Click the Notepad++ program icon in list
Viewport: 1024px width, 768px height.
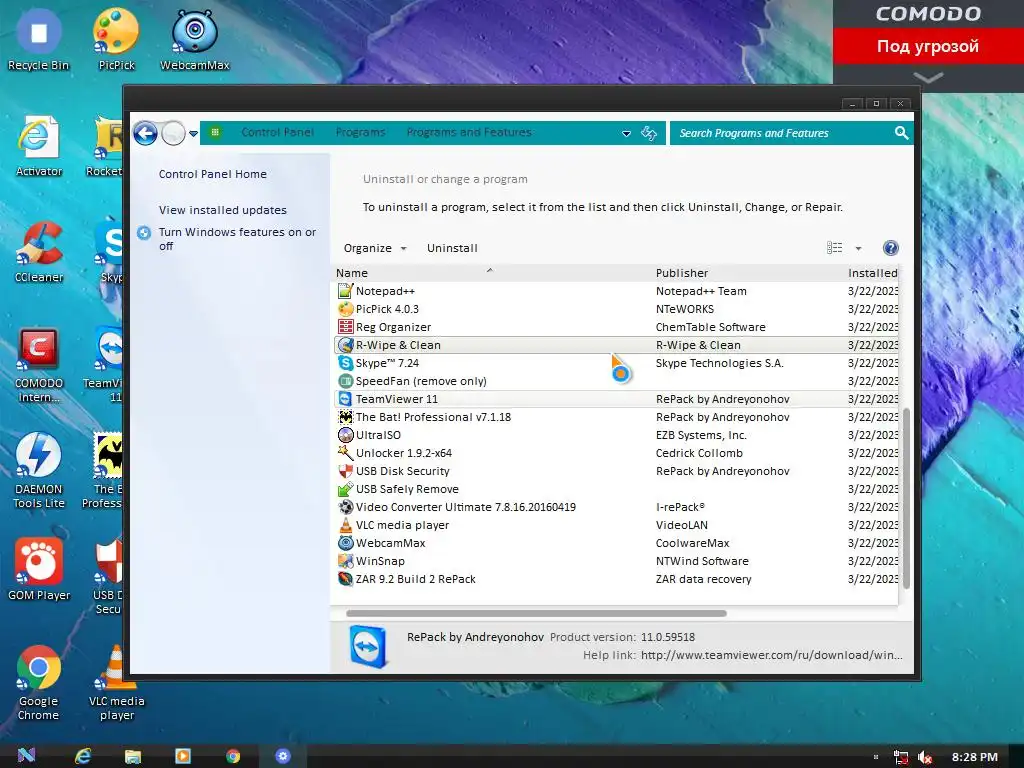[345, 291]
